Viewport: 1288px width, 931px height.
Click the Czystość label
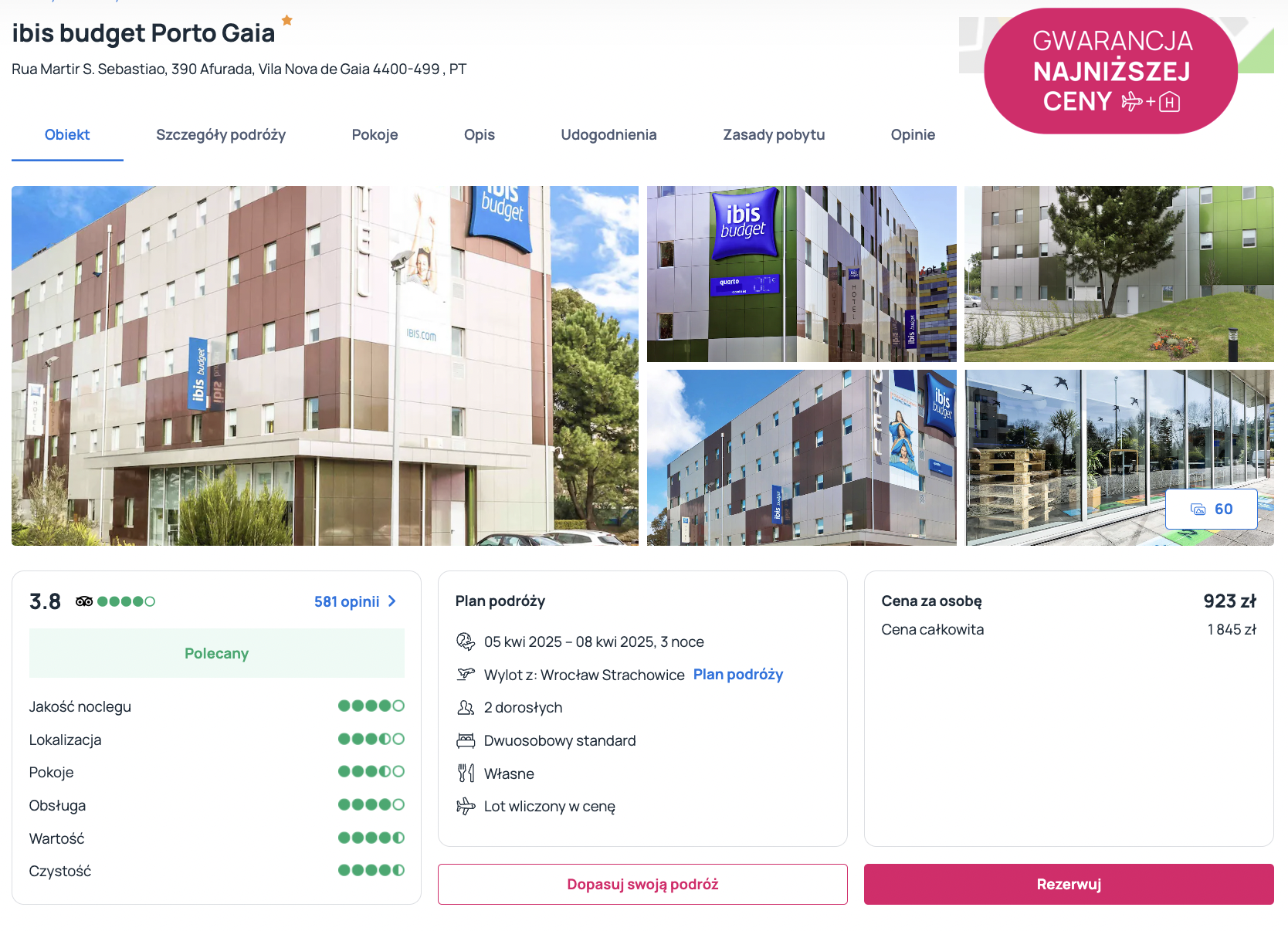click(x=60, y=872)
